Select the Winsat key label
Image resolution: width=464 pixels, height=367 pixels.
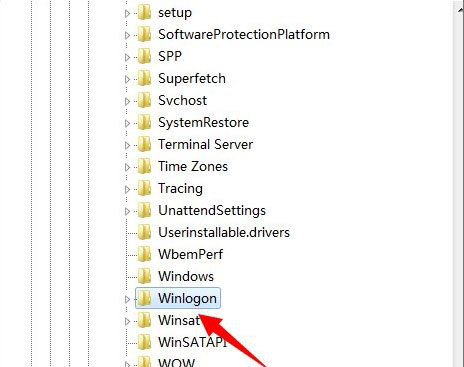179,321
